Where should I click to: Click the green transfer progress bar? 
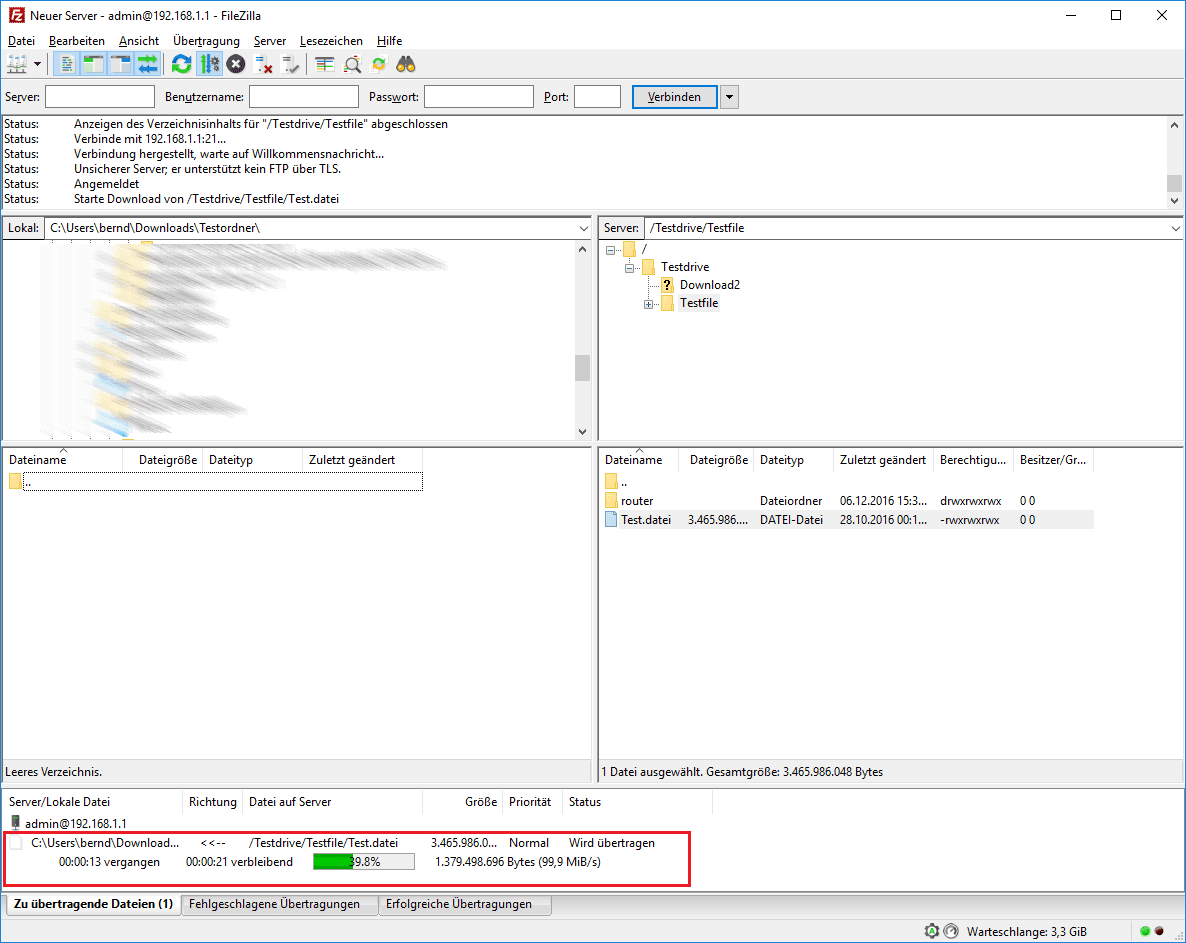tap(364, 861)
